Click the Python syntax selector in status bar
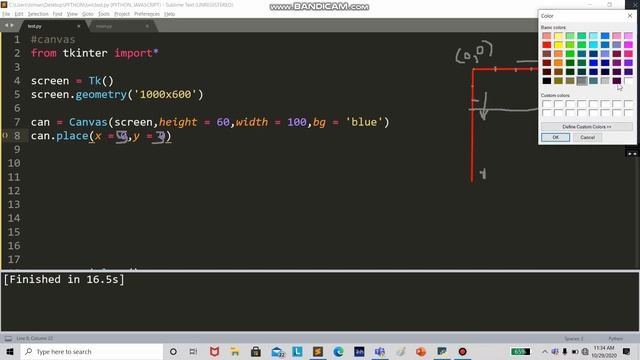The width and height of the screenshot is (640, 360). (x=616, y=339)
